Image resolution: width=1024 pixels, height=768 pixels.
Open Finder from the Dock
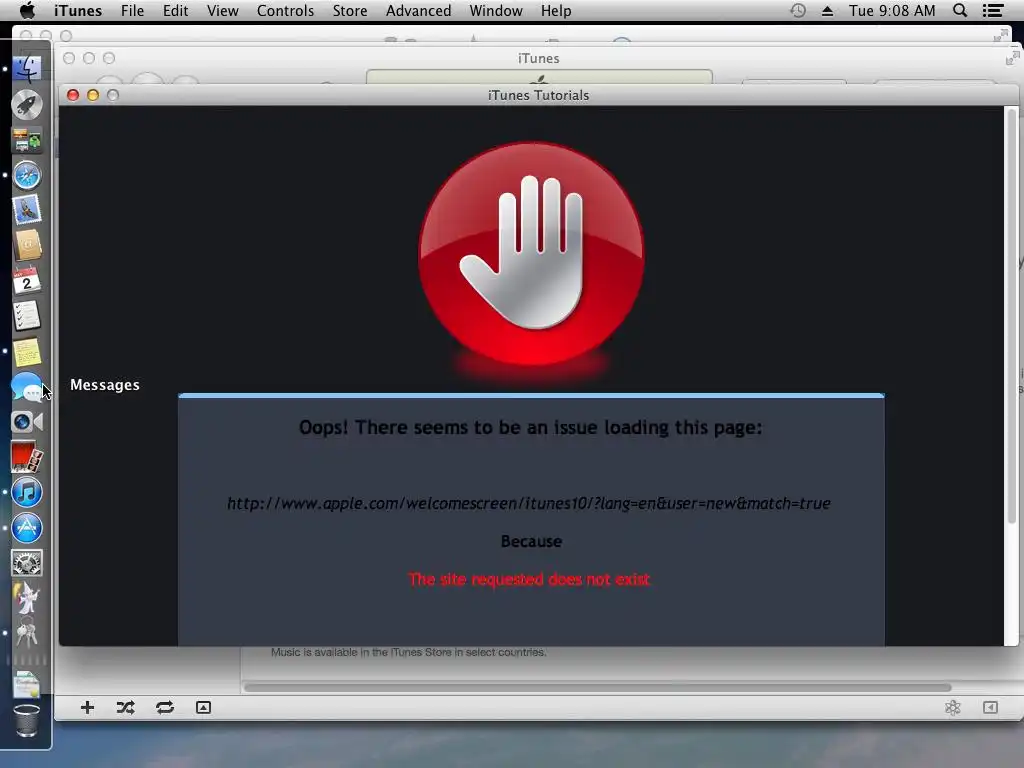pyautogui.click(x=27, y=69)
